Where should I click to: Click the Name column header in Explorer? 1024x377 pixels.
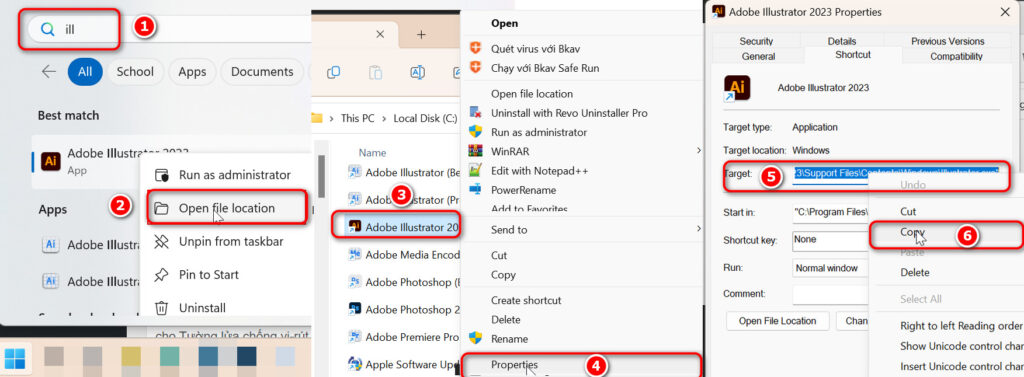372,152
